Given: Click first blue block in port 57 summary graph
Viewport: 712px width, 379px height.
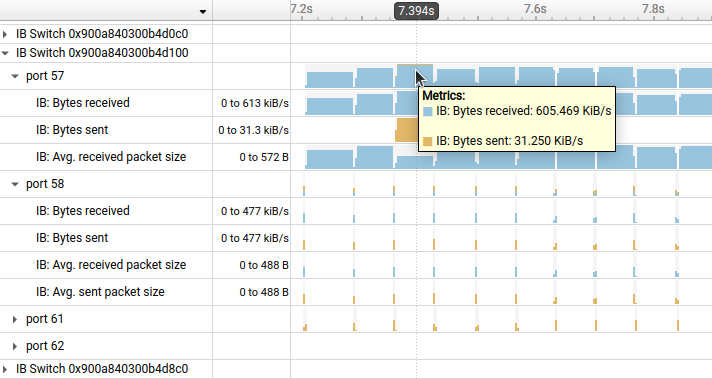Looking at the screenshot, I should tap(330, 79).
